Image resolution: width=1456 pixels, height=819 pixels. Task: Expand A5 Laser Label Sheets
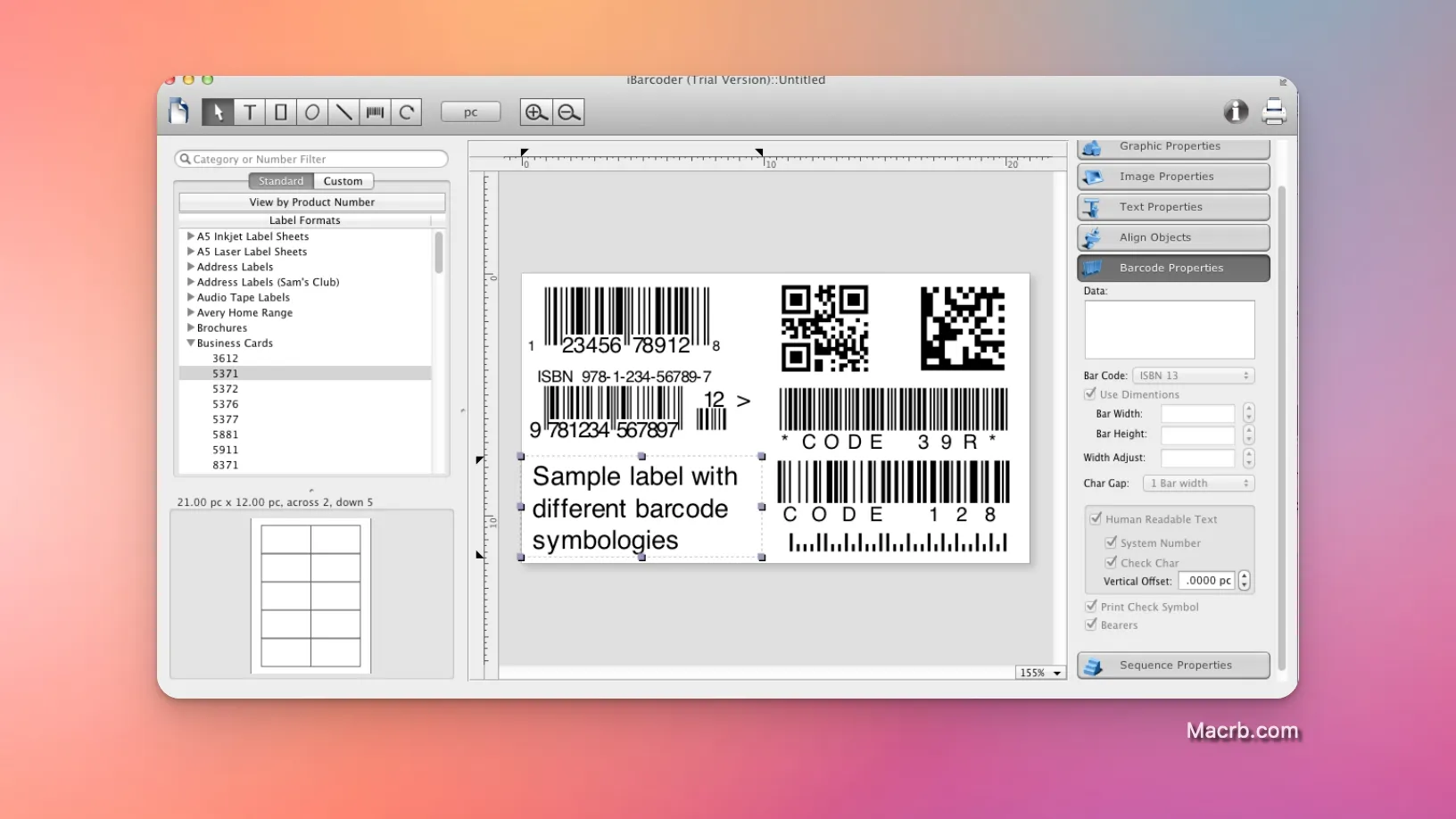coord(190,252)
